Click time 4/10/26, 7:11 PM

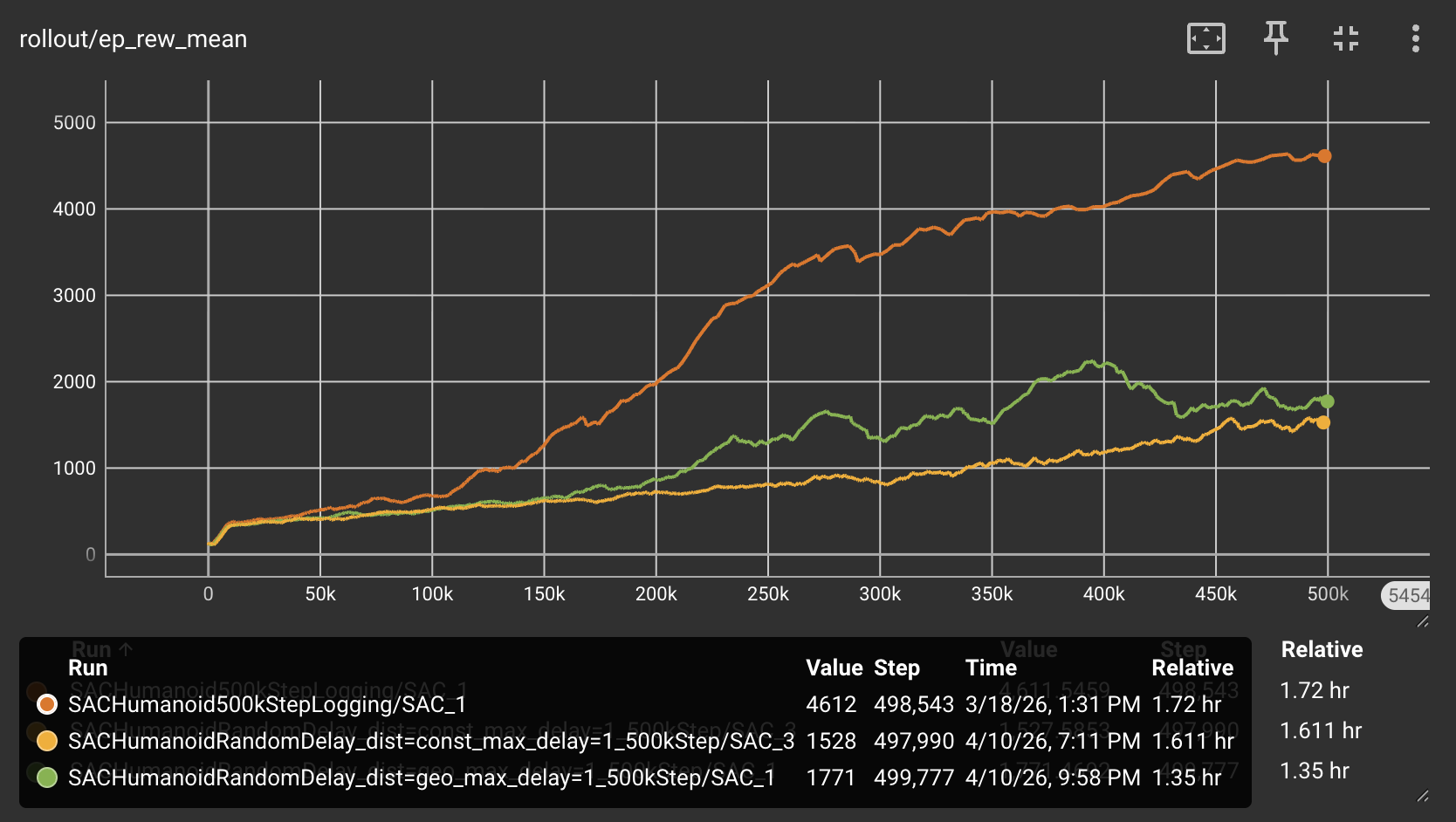click(1053, 741)
